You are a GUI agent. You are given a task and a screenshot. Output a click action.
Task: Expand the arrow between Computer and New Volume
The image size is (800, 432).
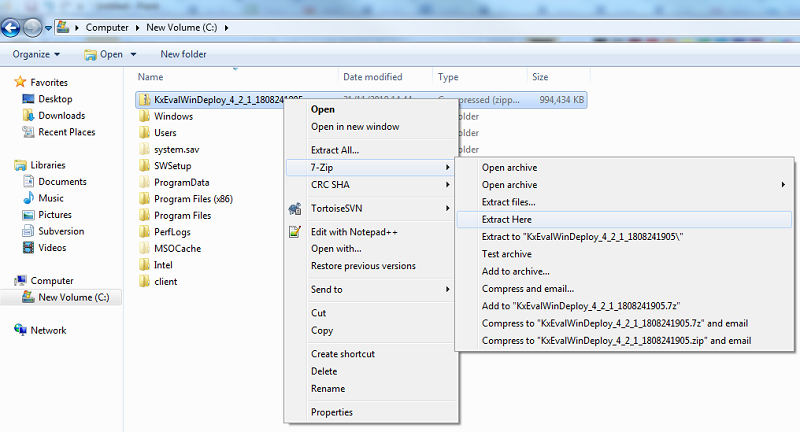(x=137, y=28)
